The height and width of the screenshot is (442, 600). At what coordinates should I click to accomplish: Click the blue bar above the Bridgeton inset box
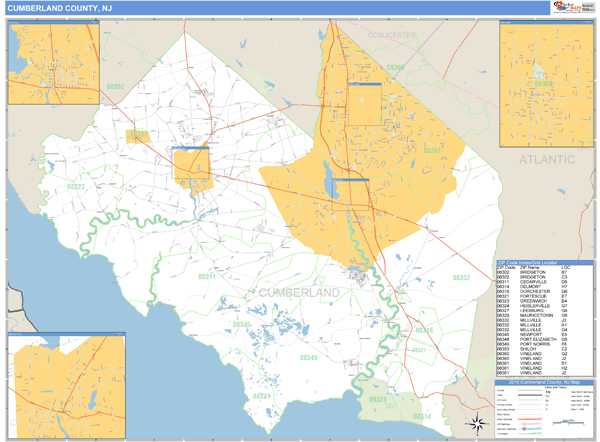coord(191,149)
